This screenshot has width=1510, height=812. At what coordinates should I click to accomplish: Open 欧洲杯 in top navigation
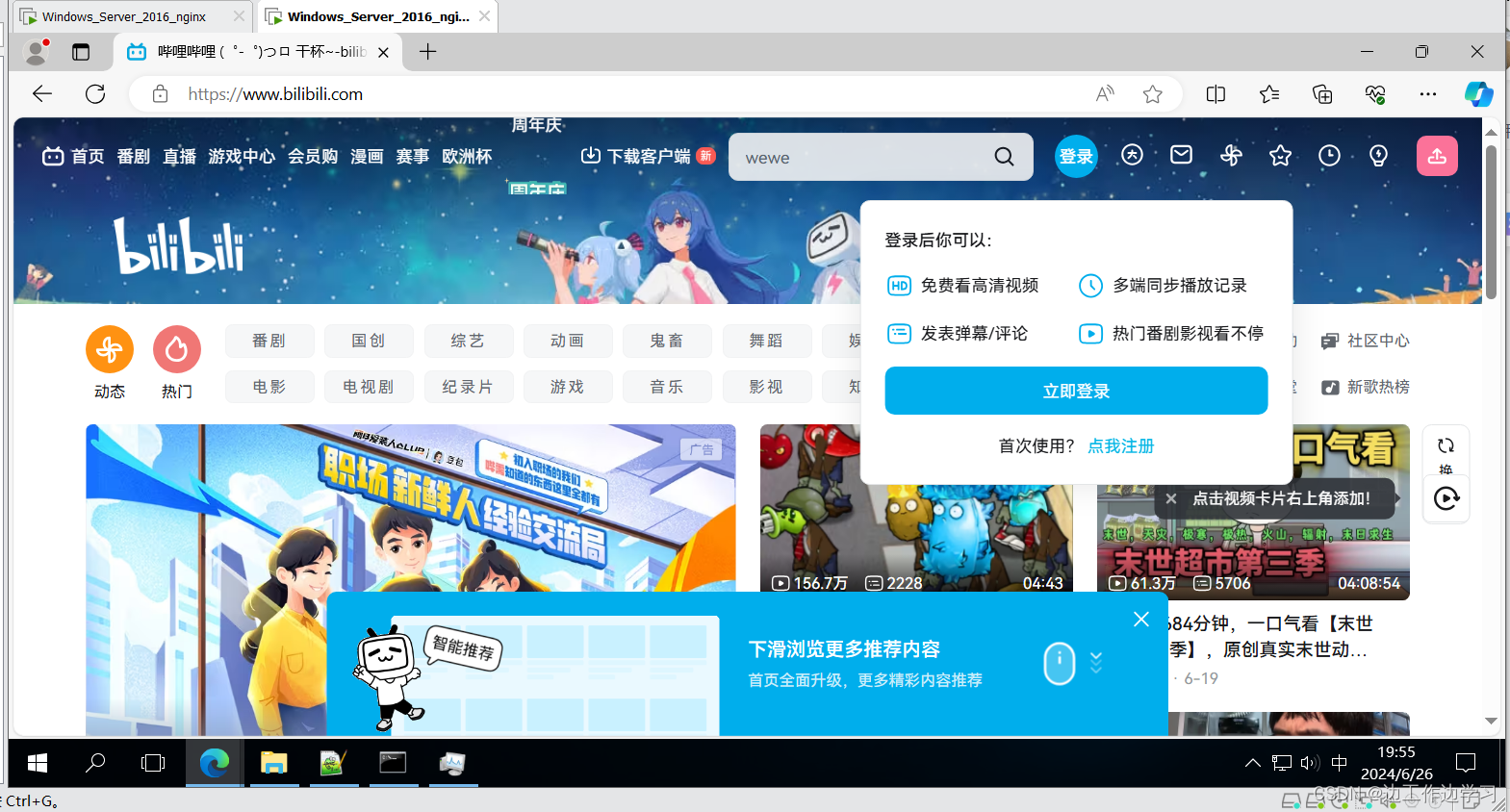click(x=467, y=156)
